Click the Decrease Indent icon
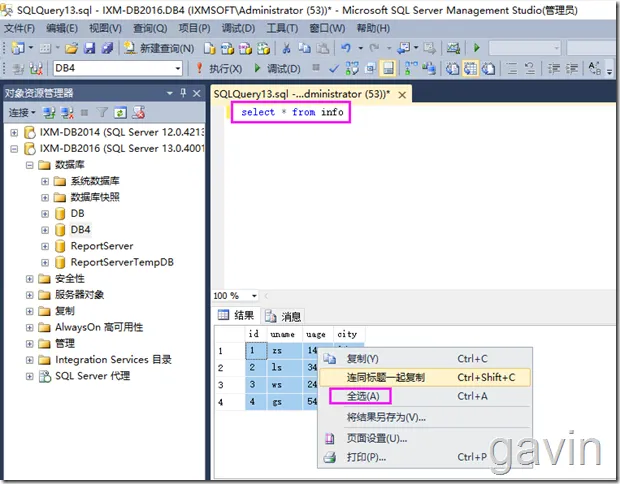The image size is (620, 484). 554,69
